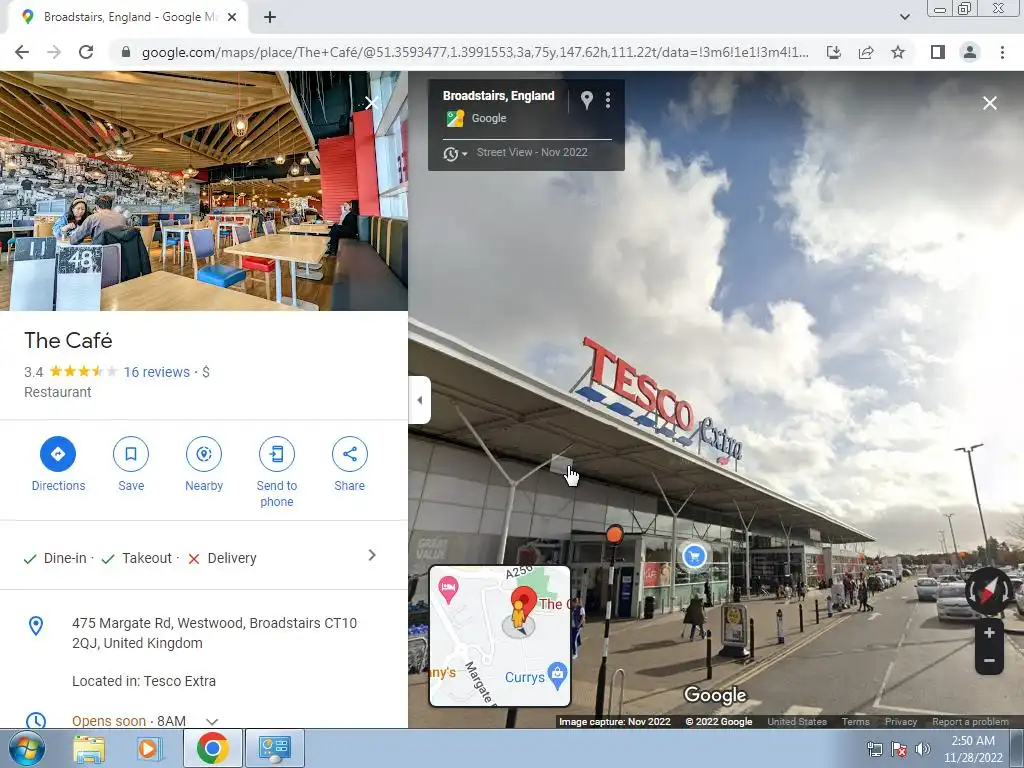1024x768 pixels.
Task: Open a new browser tab
Action: [x=270, y=18]
